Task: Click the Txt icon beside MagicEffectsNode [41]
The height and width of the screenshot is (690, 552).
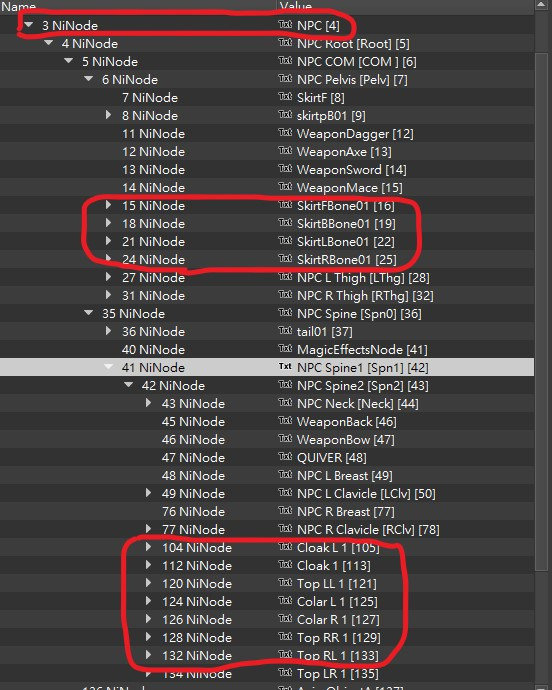Action: click(285, 349)
